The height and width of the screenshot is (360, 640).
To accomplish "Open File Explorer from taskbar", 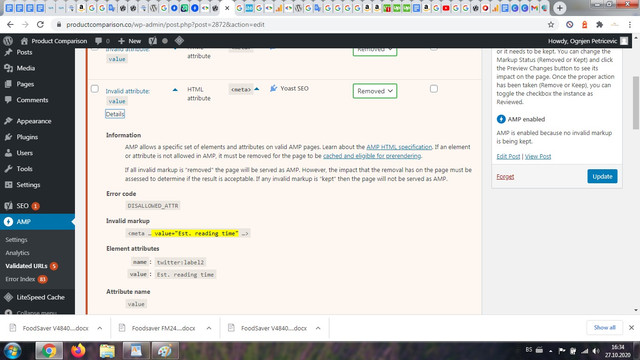I will (107, 351).
